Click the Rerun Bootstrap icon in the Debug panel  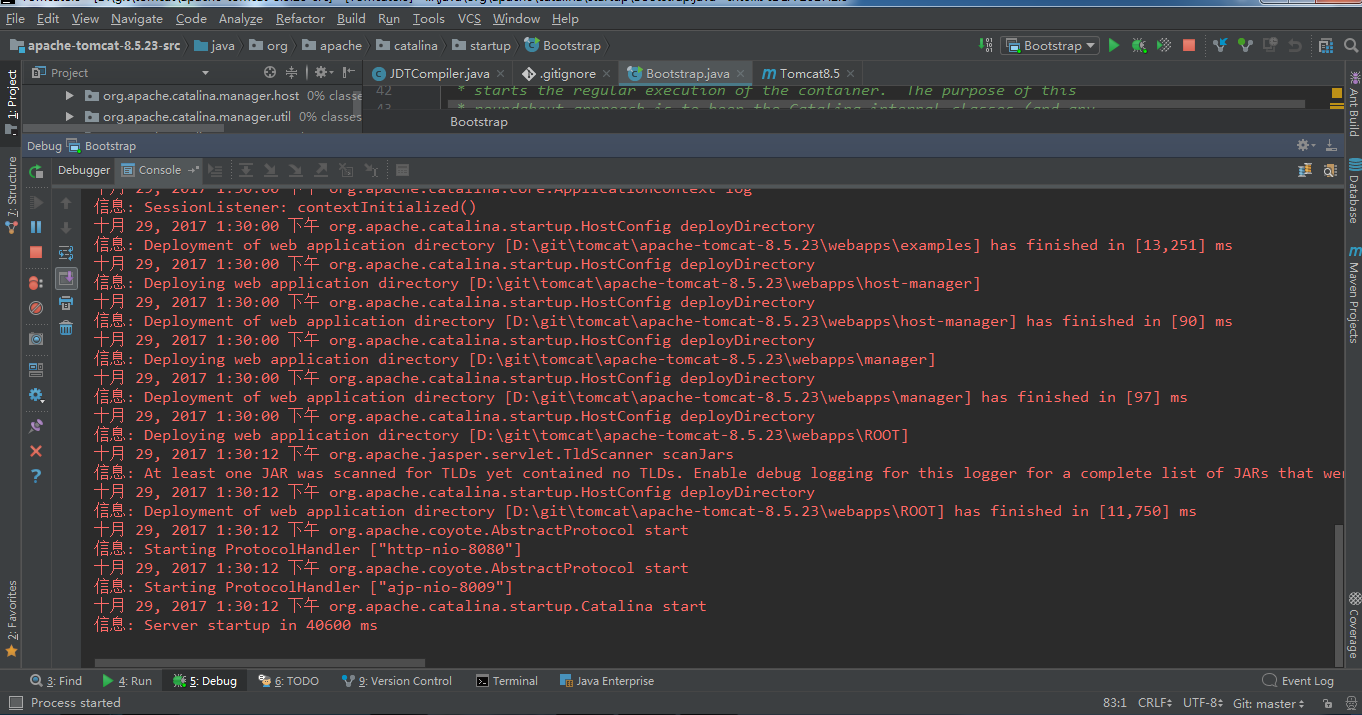[x=36, y=171]
